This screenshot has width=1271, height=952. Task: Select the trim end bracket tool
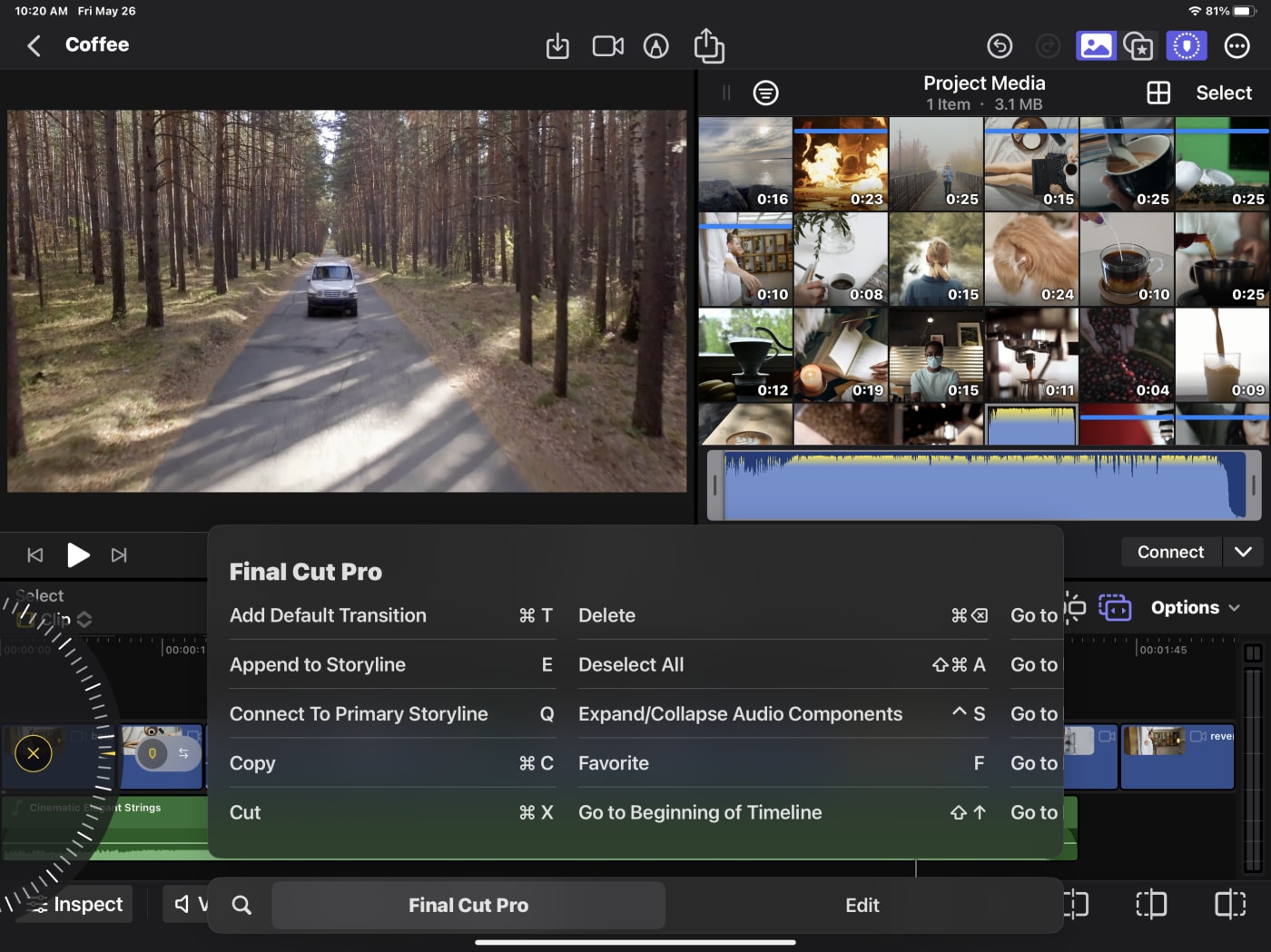(1230, 904)
